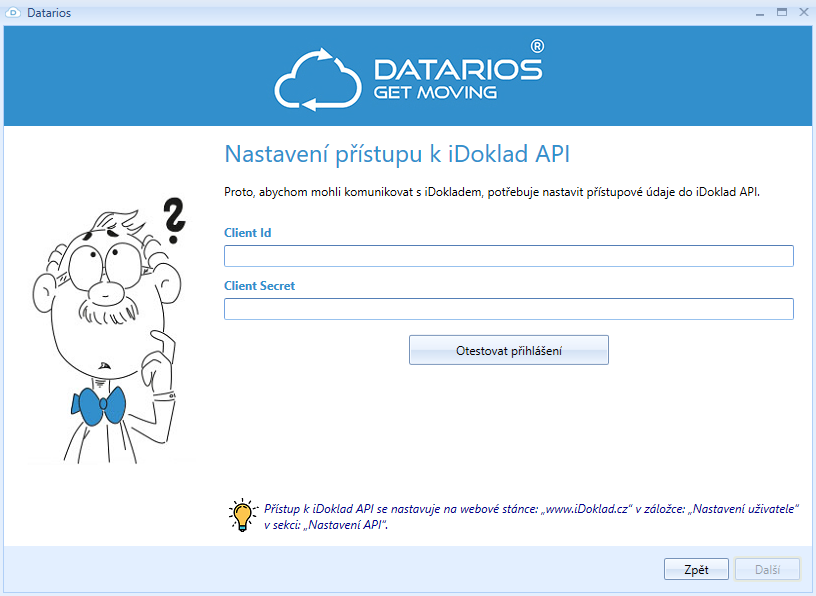Click the Nastavení přístupu k iDoklad API heading
This screenshot has width=816, height=596.
tap(397, 154)
